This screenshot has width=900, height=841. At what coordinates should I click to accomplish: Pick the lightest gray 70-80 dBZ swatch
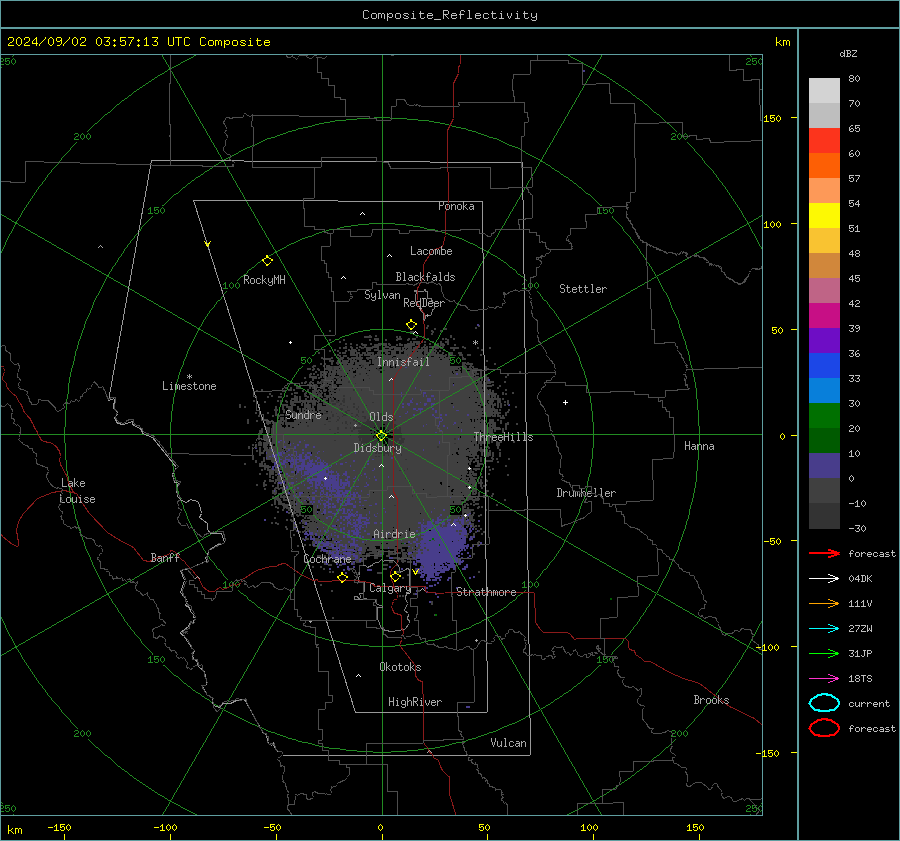[x=824, y=91]
